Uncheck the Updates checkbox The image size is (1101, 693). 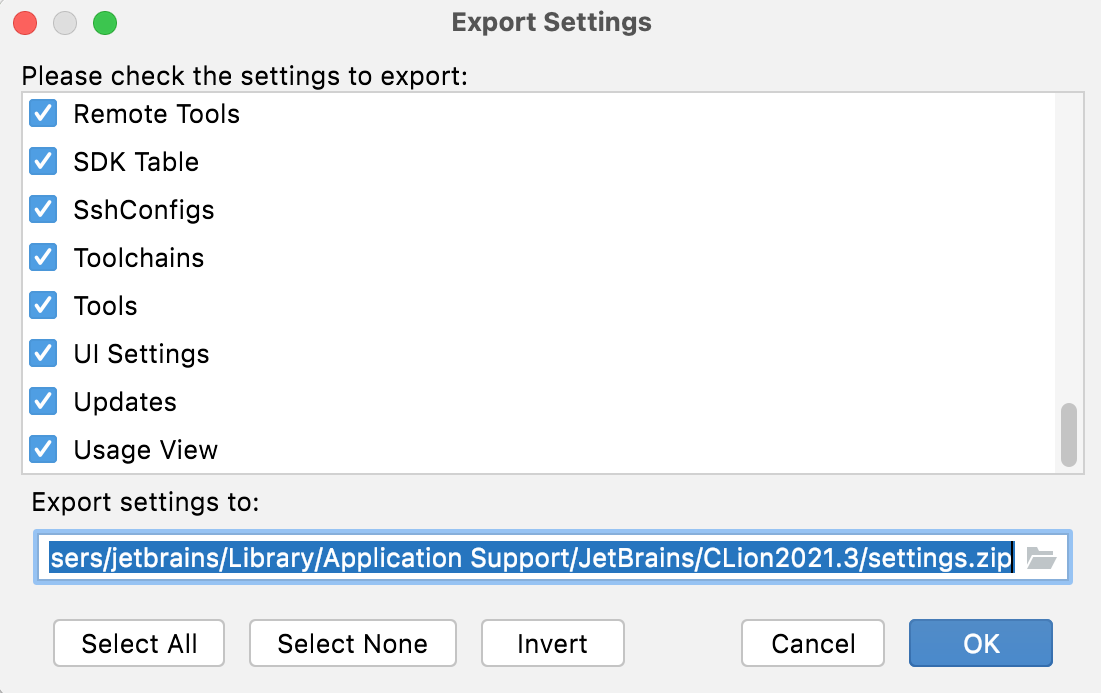pos(42,402)
